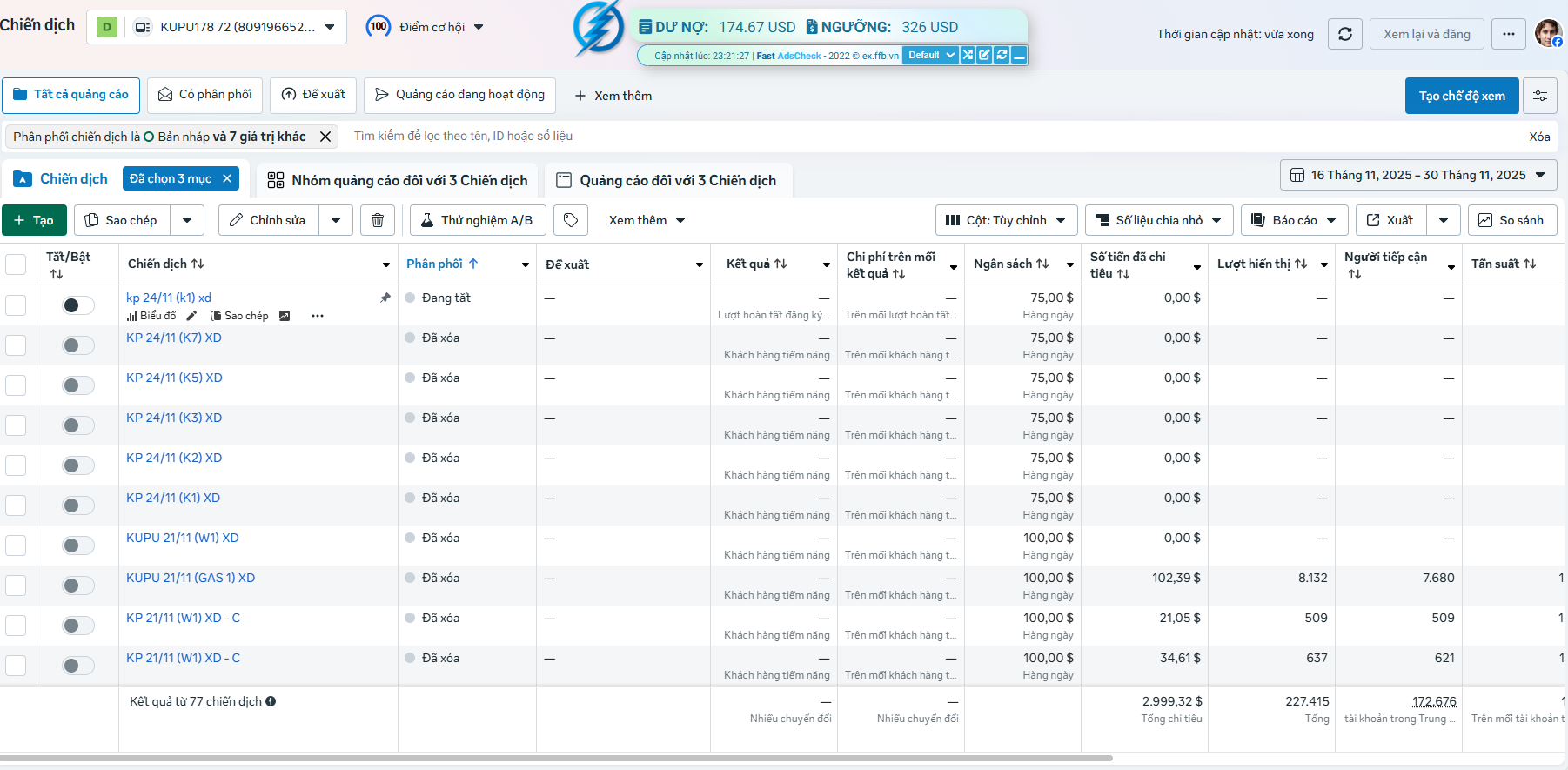Switch to the Quảng cáo đang hoạt động tab
The width and height of the screenshot is (1568, 770).
[459, 95]
